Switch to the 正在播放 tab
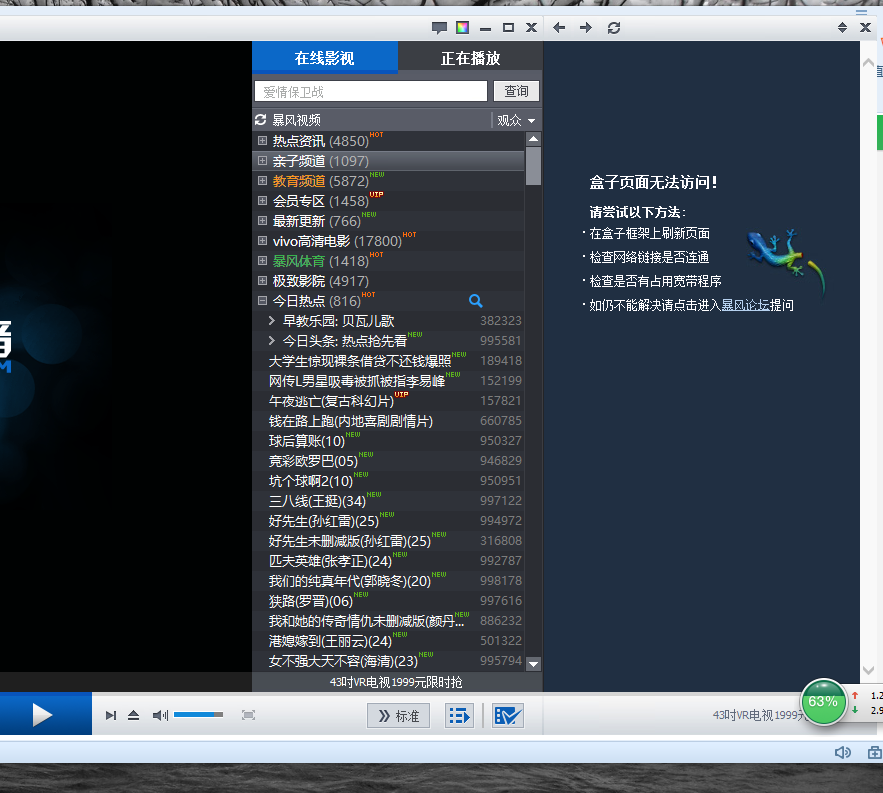 tap(470, 57)
